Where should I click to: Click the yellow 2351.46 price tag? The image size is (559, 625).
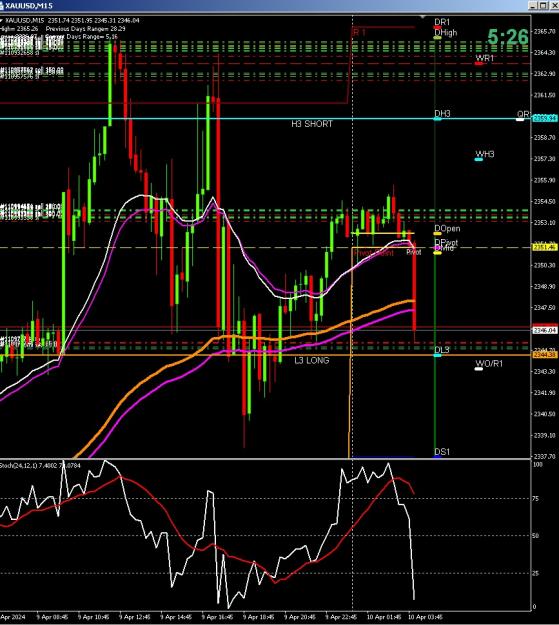545,248
